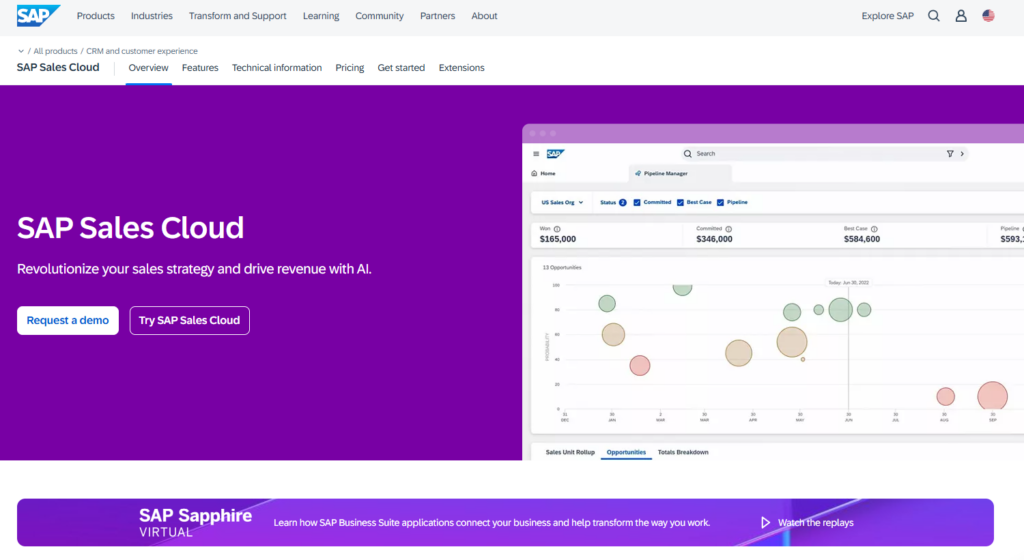Click the SAP logo in the header
1024x560 pixels.
(x=38, y=16)
